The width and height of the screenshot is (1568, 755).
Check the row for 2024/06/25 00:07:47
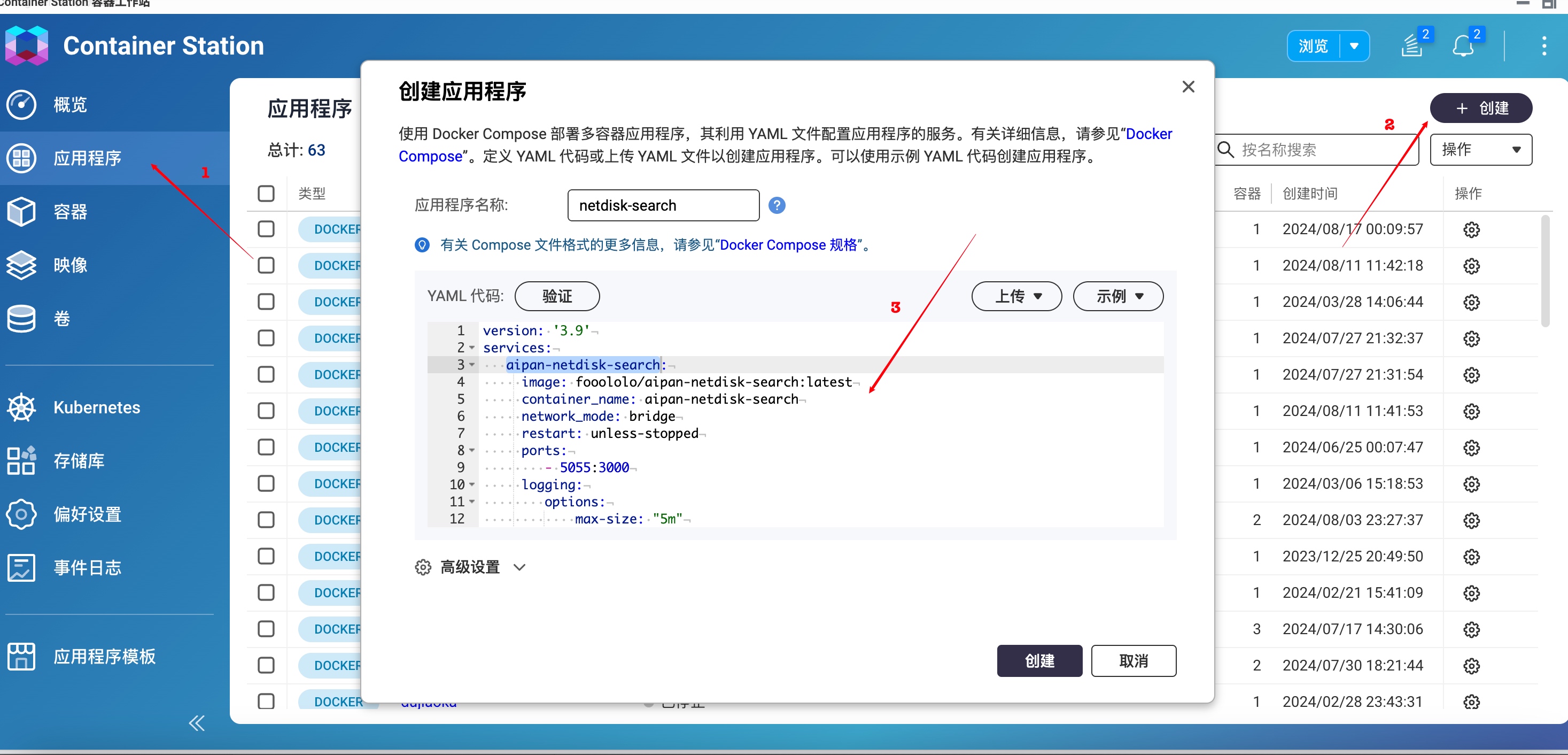[x=266, y=447]
